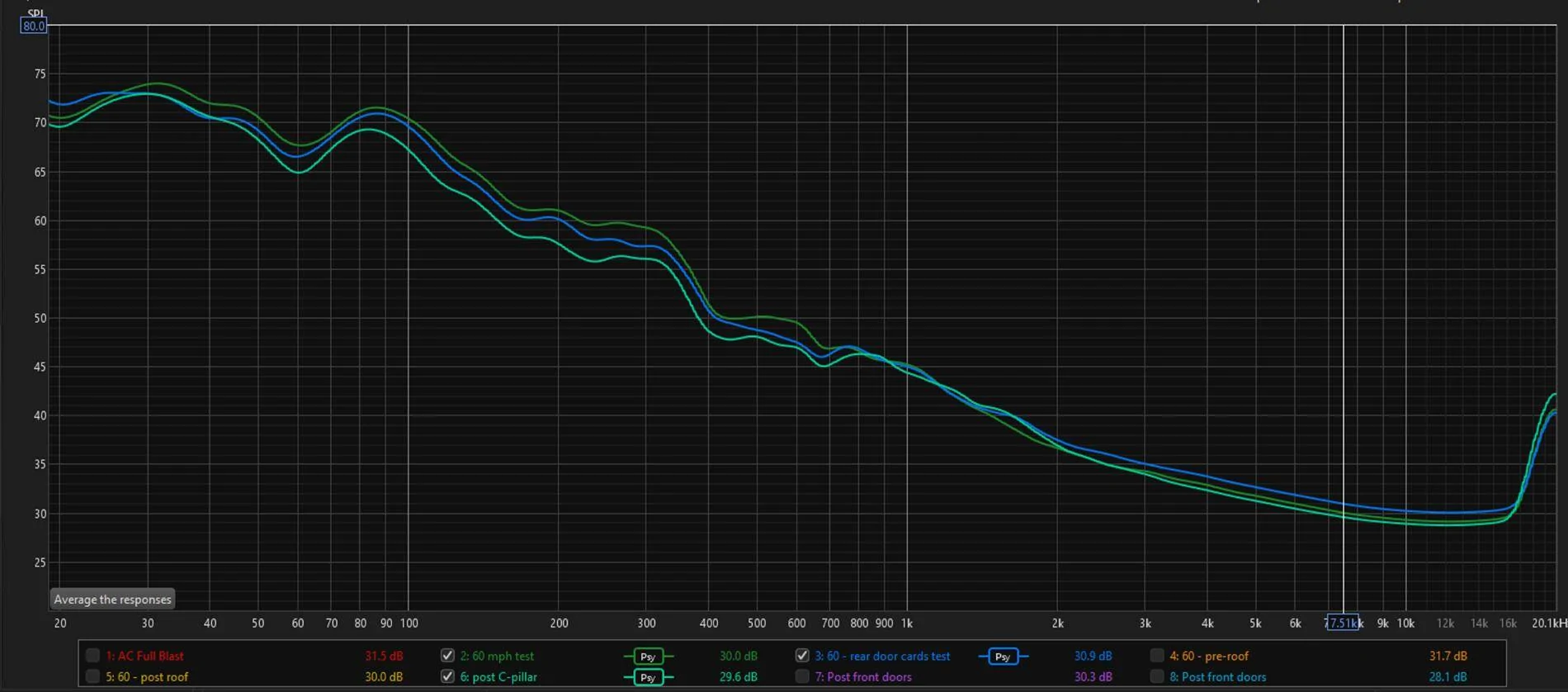Click the blue Psy icon for rear door cards
The image size is (1568, 692).
[1003, 656]
